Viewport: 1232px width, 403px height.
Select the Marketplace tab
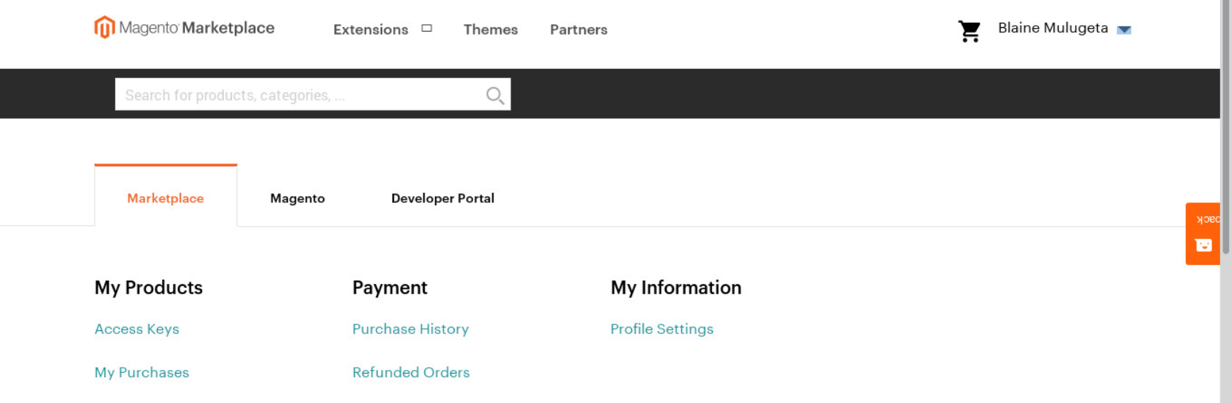(166, 198)
